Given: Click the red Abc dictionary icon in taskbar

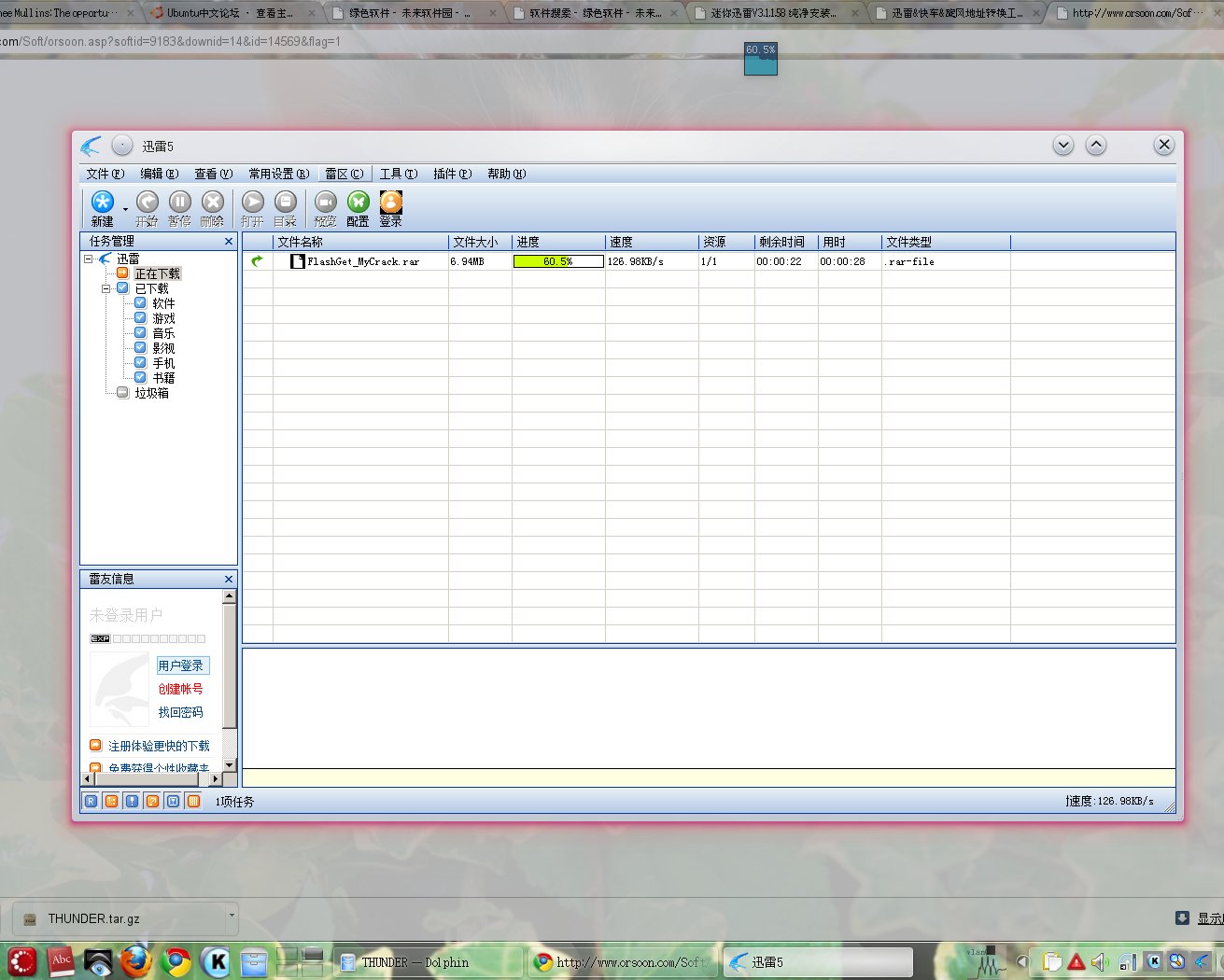Looking at the screenshot, I should (x=61, y=961).
